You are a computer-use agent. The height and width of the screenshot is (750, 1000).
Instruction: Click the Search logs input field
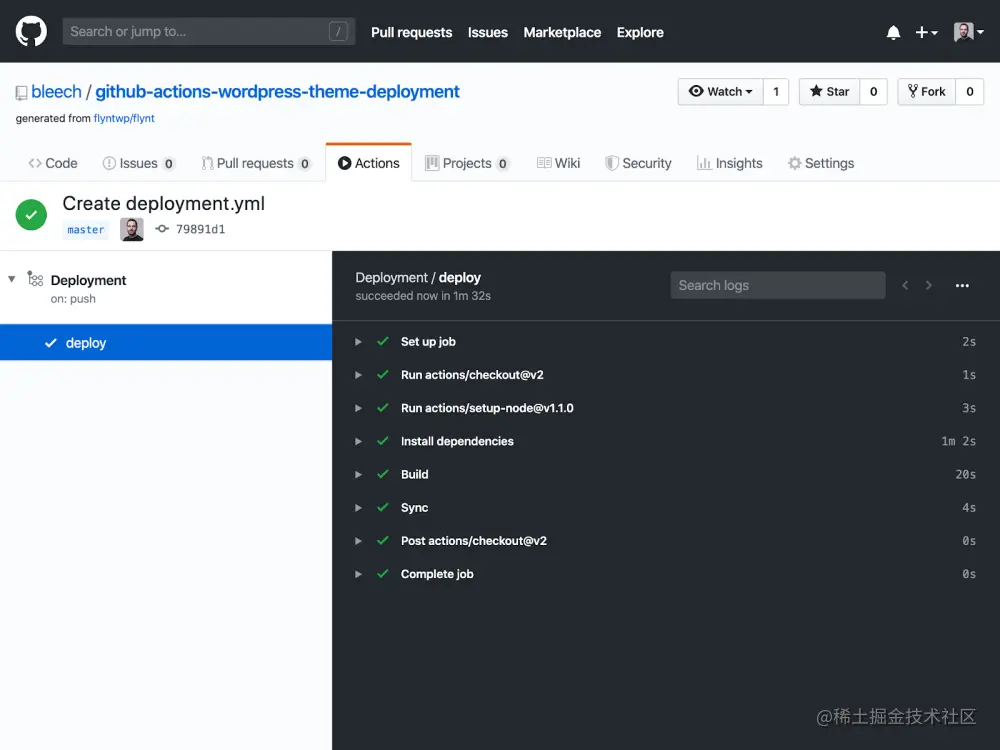click(x=777, y=285)
